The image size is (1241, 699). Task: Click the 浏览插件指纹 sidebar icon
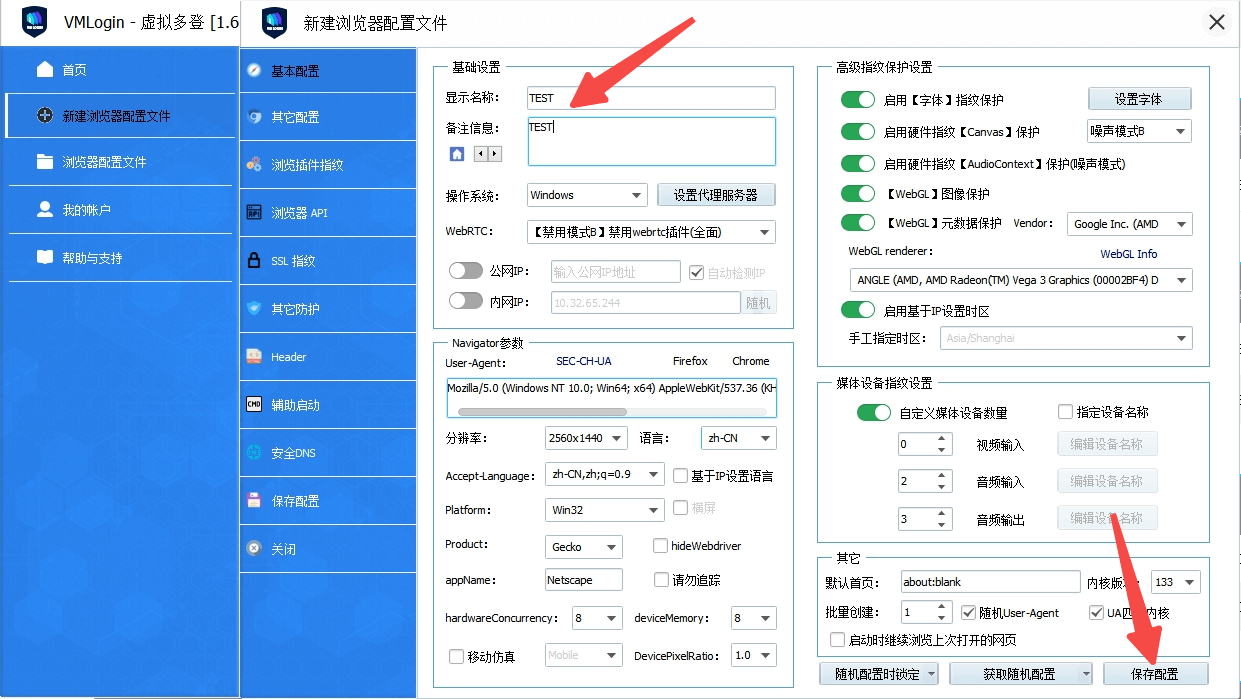(x=254, y=165)
